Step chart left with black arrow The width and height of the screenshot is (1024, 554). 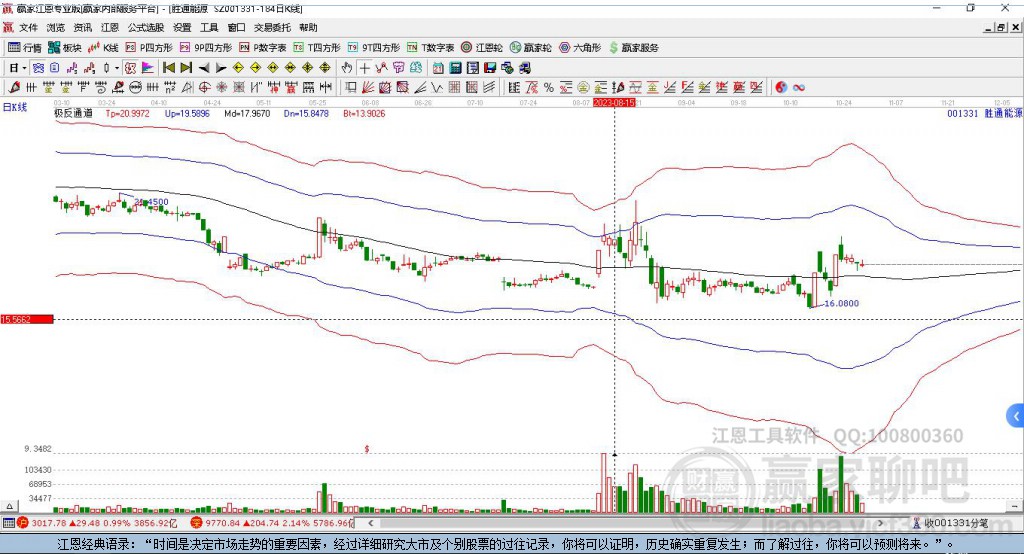204,68
